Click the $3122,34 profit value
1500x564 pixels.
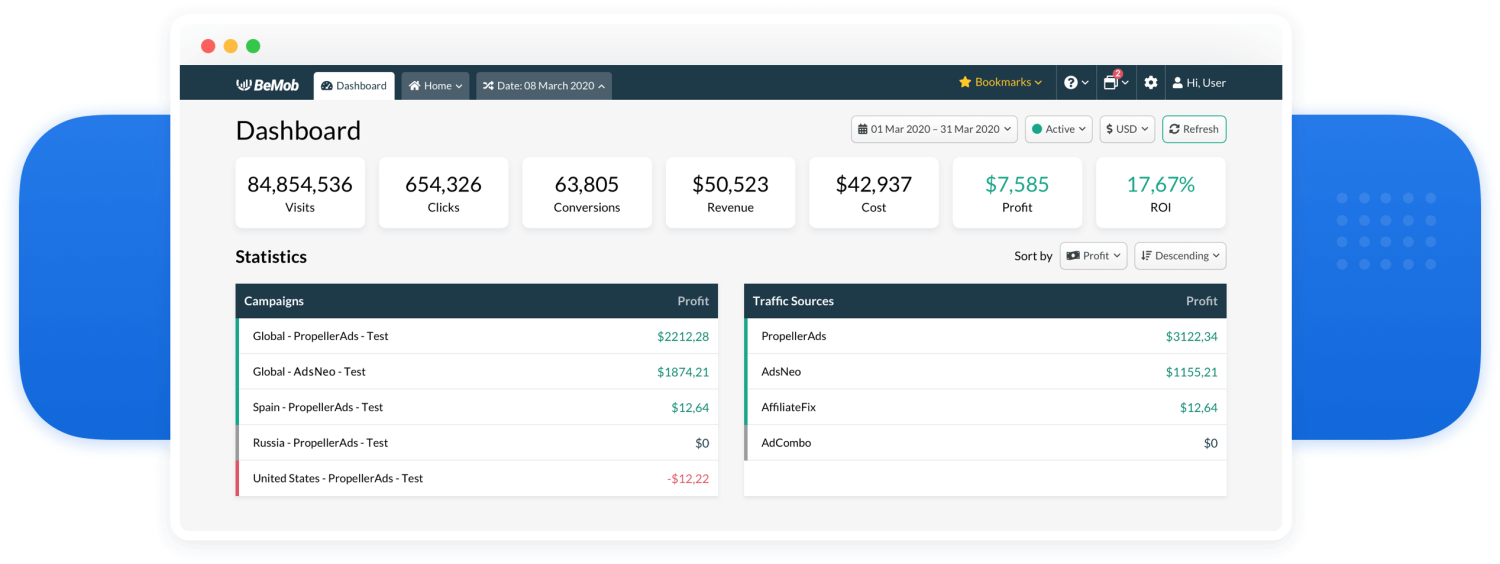pyautogui.click(x=1192, y=337)
